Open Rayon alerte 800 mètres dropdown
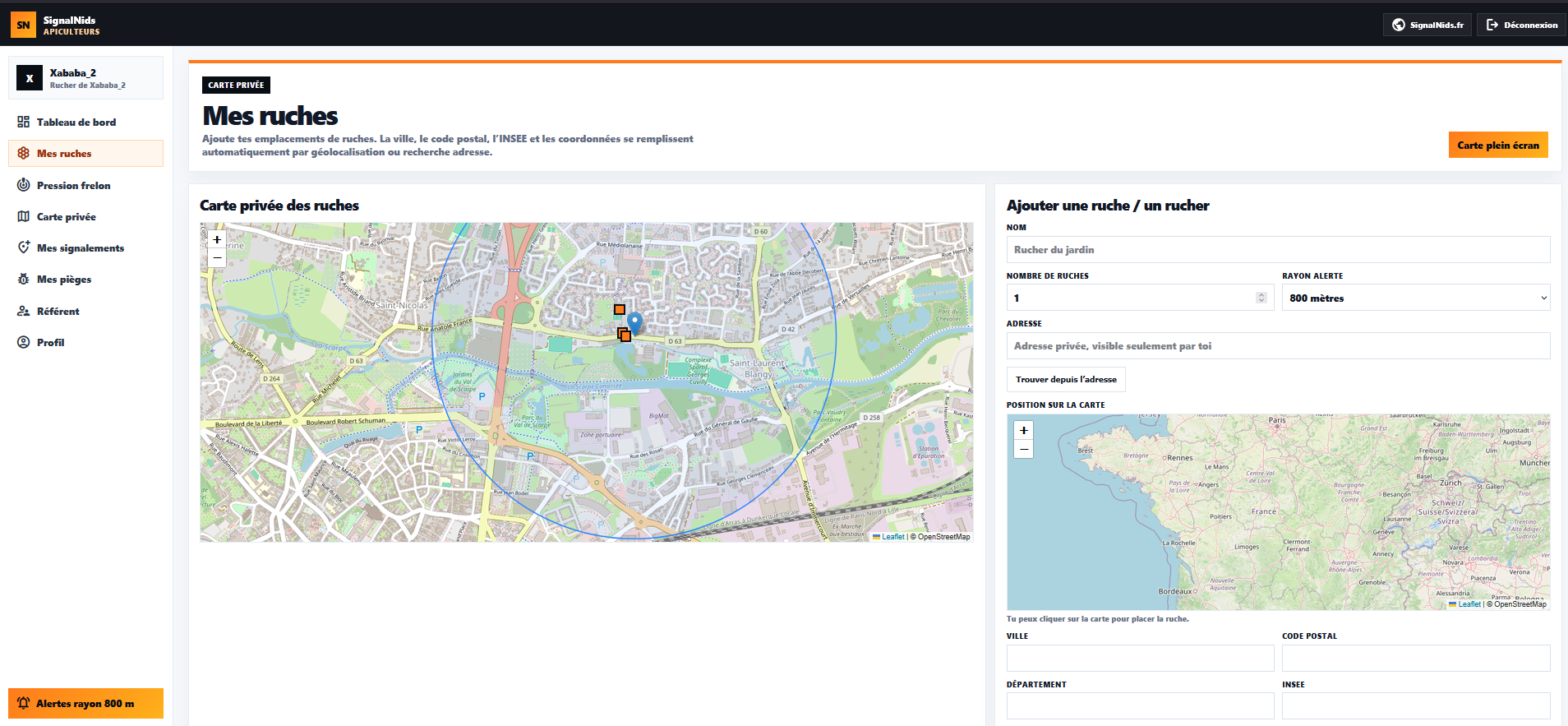 [x=1416, y=298]
